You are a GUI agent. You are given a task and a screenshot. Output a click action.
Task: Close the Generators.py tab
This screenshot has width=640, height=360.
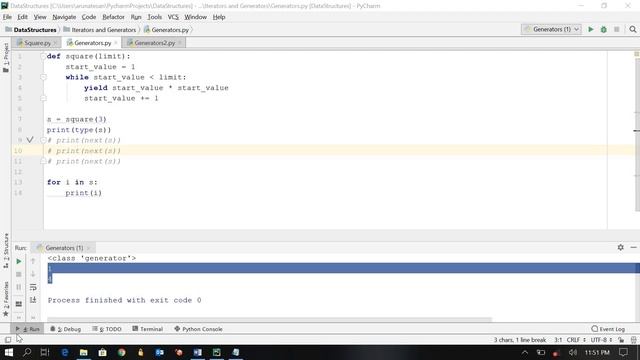(116, 42)
